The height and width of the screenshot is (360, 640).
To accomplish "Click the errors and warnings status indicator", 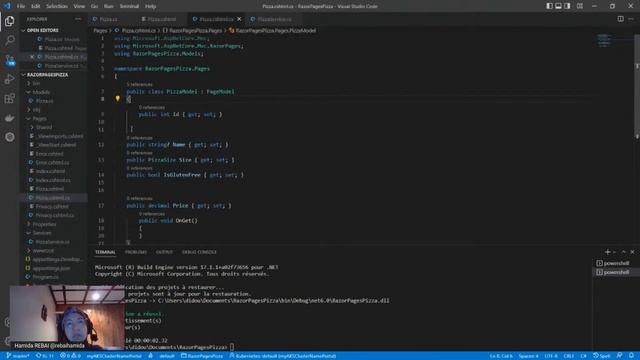I will point(70,356).
